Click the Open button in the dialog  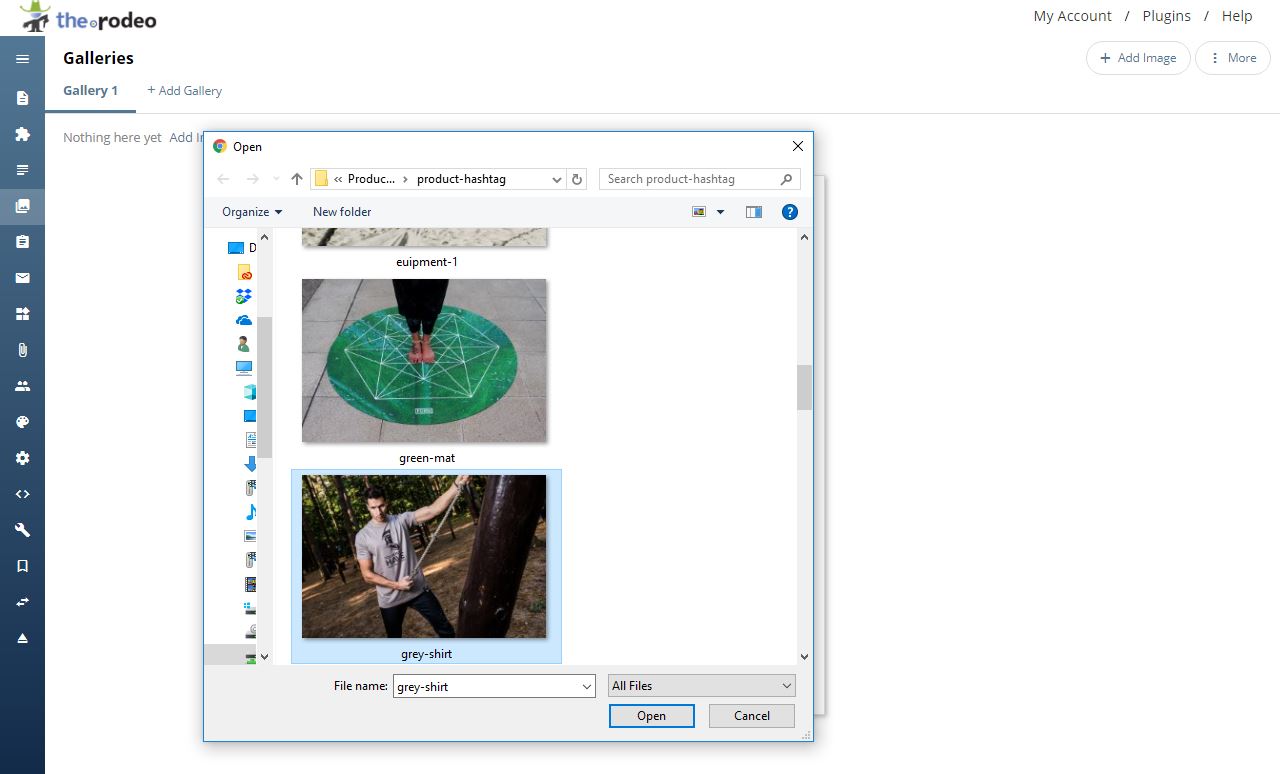pyautogui.click(x=651, y=716)
